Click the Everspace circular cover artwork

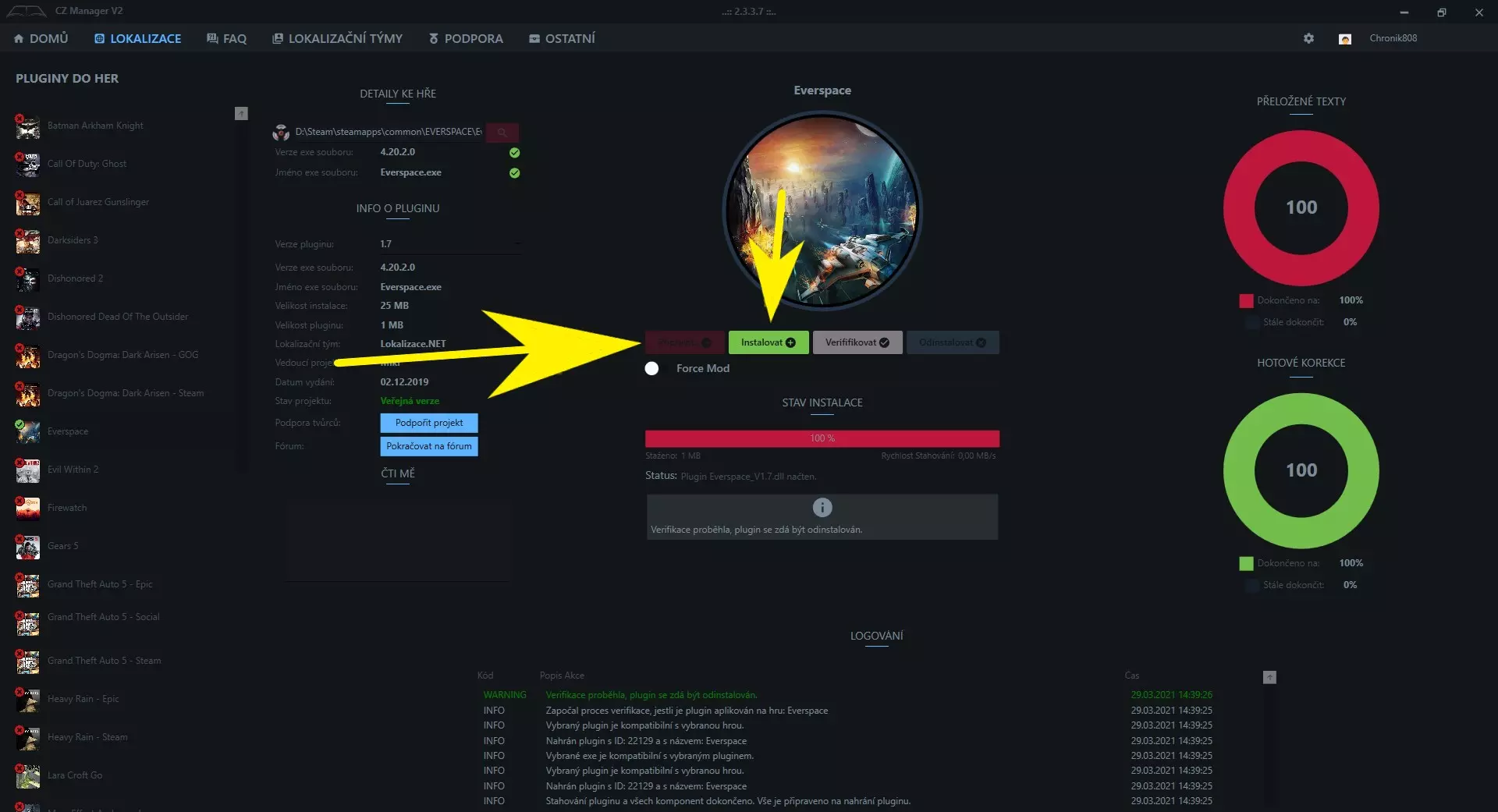(x=822, y=211)
